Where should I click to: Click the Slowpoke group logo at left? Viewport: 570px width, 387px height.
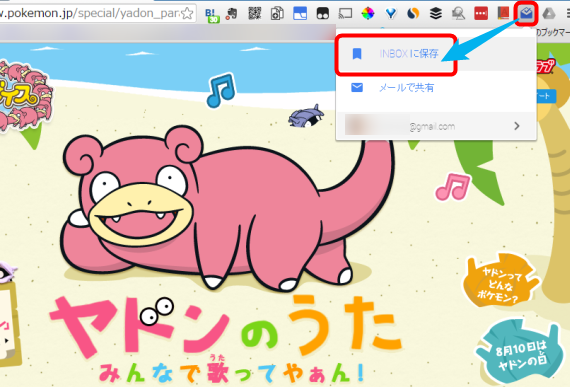(x=25, y=96)
